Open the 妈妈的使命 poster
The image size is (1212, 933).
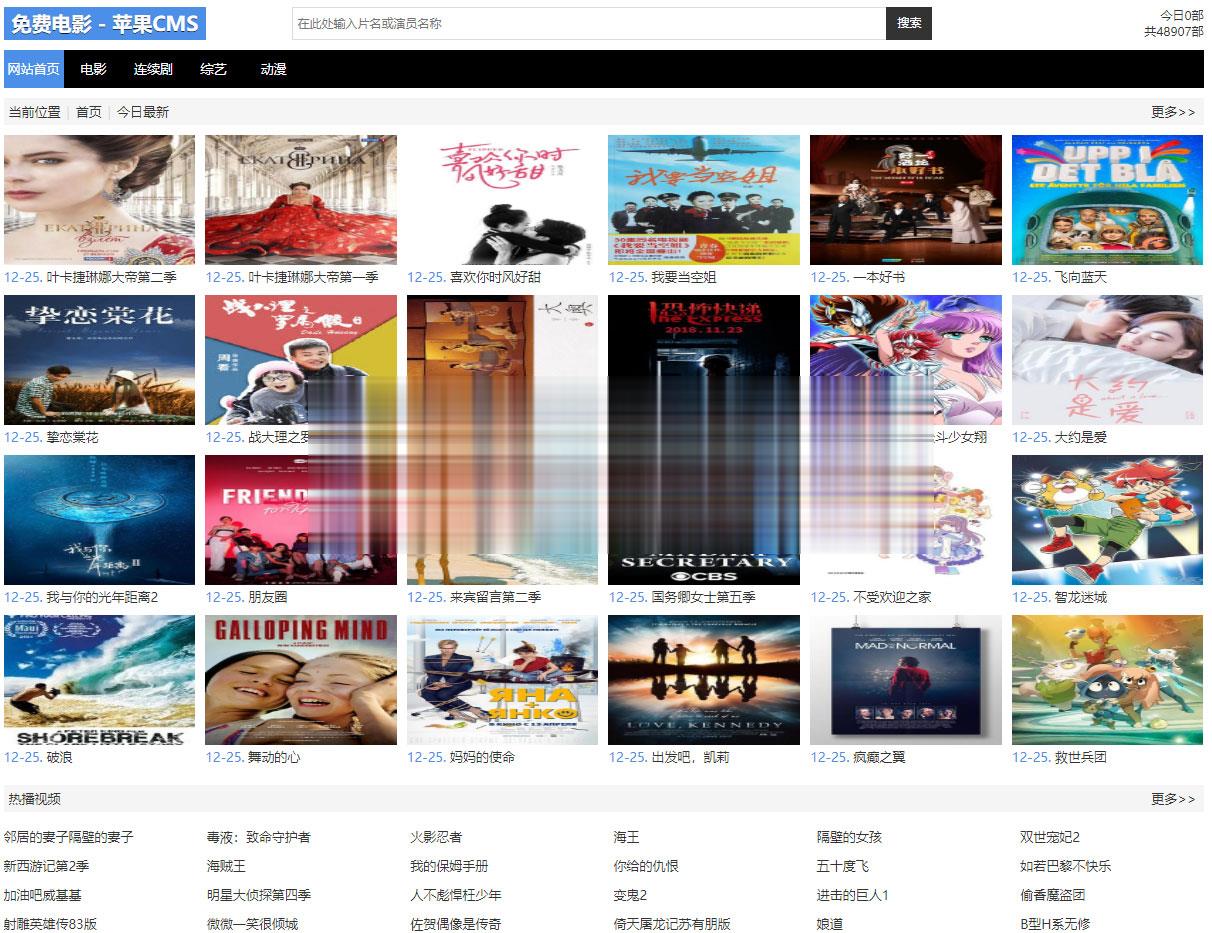[503, 680]
